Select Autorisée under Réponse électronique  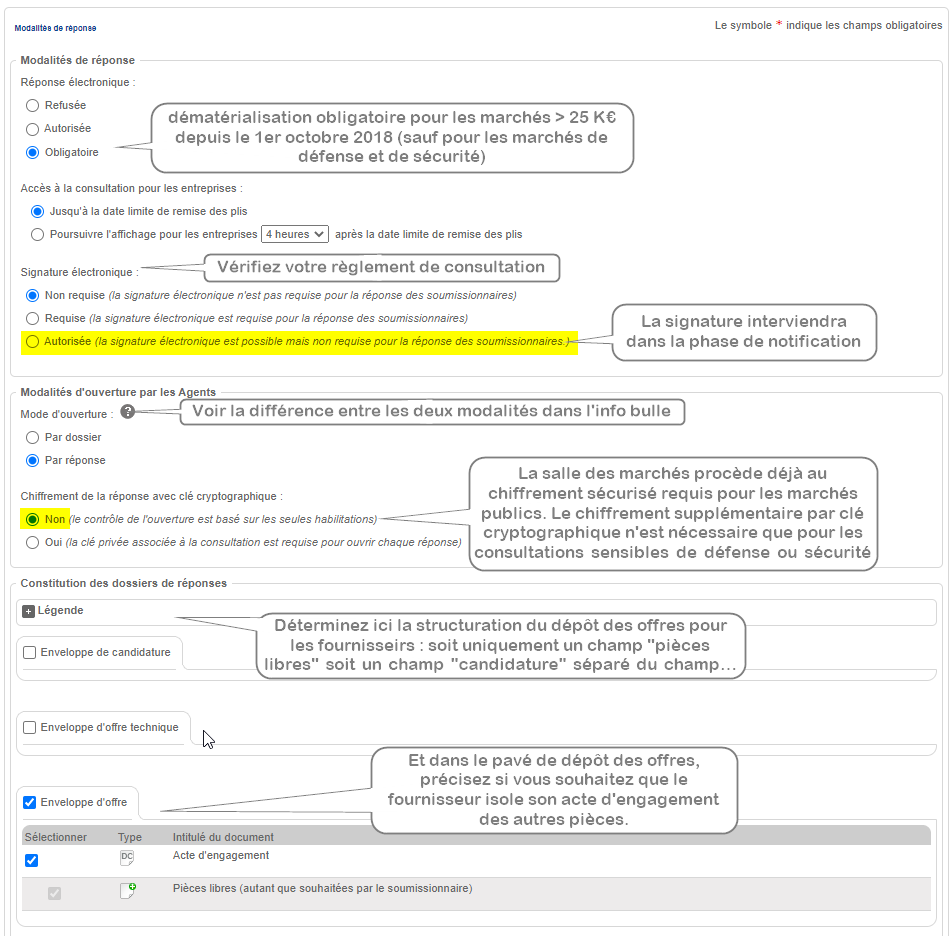(x=33, y=129)
